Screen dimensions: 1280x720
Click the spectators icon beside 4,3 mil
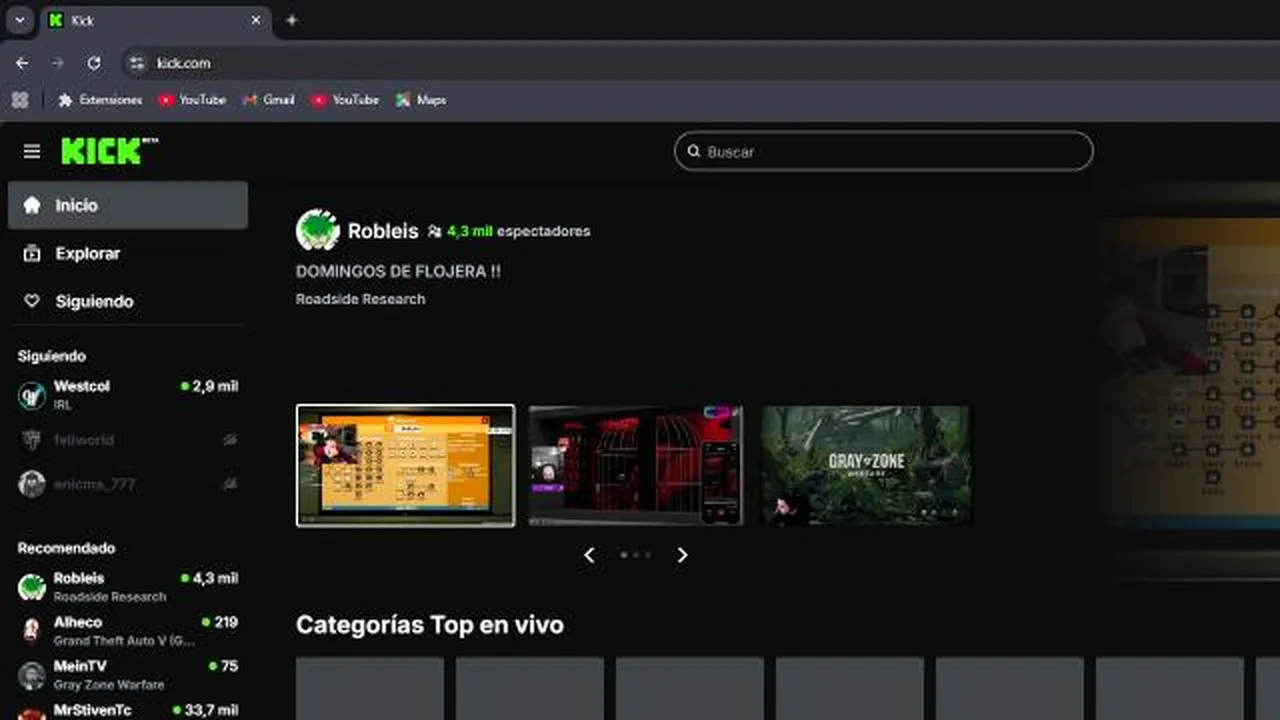coord(434,231)
